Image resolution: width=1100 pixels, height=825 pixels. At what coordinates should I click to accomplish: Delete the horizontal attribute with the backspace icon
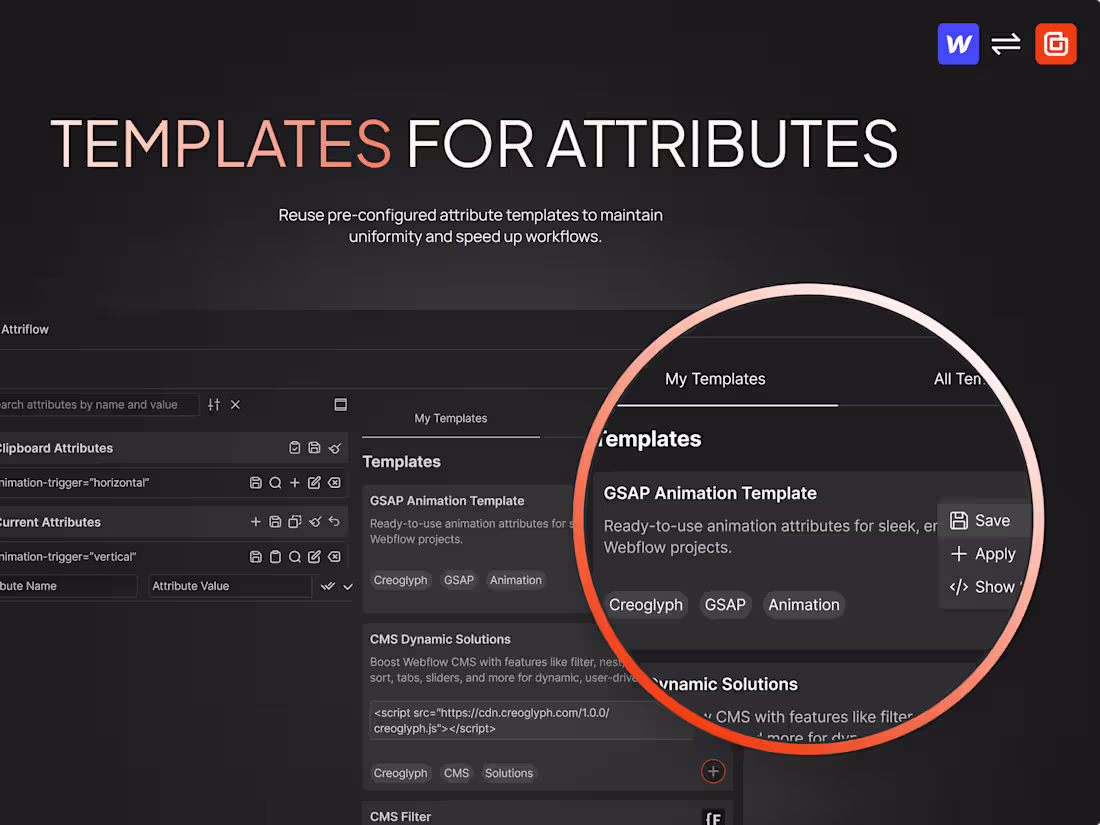[334, 483]
